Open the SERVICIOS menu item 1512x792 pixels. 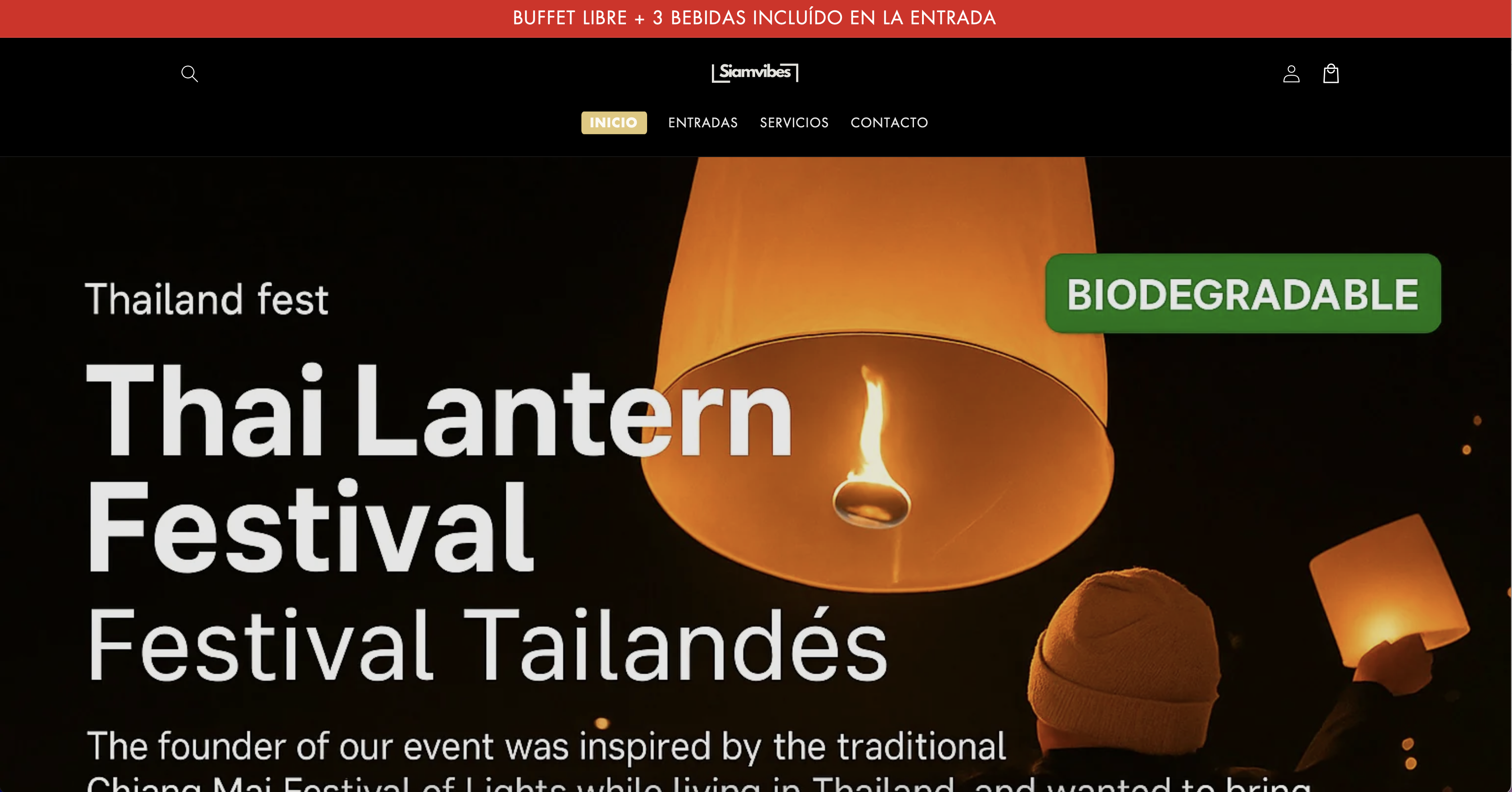[794, 123]
